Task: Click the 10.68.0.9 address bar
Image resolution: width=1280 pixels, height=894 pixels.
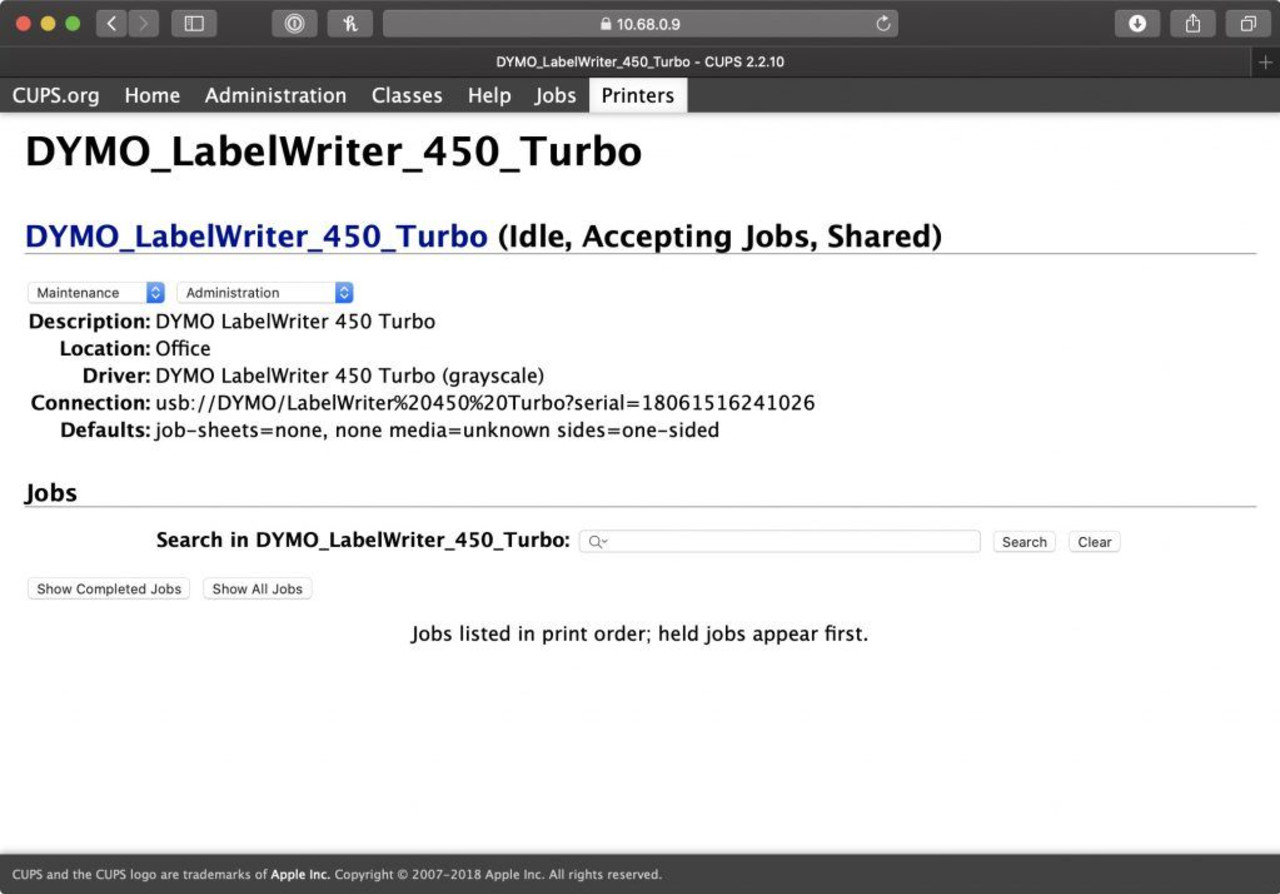Action: pyautogui.click(x=640, y=24)
